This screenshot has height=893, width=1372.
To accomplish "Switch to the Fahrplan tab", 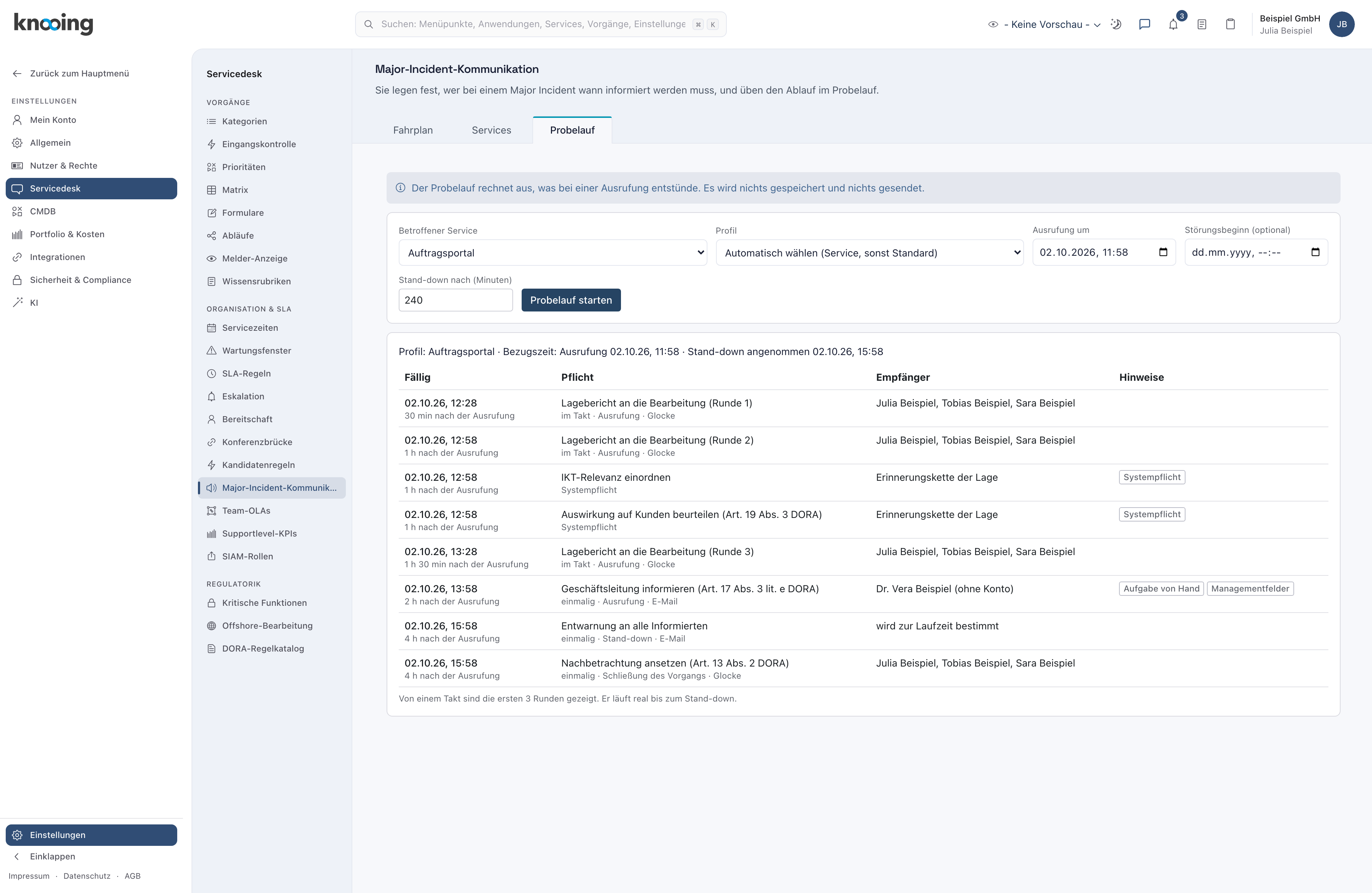I will pos(413,130).
